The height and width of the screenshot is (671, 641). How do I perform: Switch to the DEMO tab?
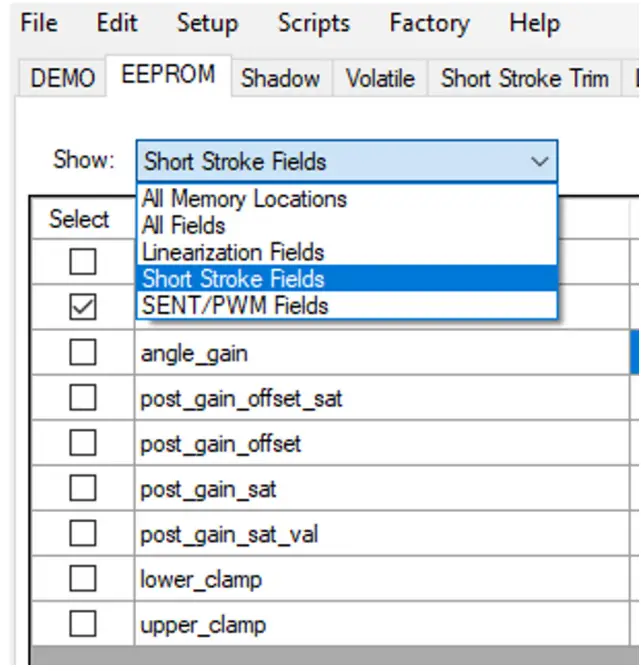[63, 78]
